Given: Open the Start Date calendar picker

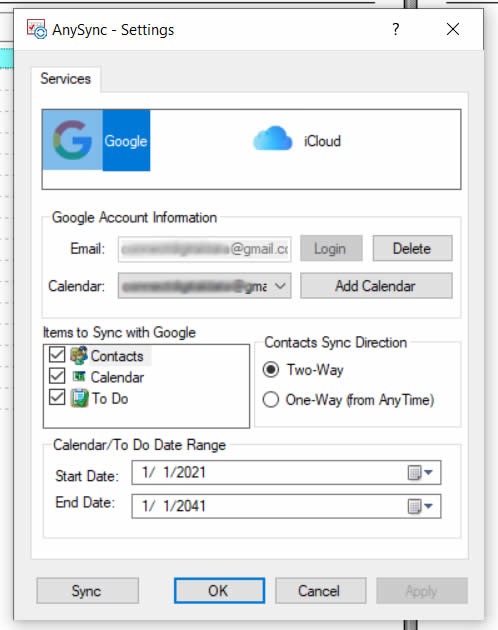Looking at the screenshot, I should coord(420,472).
